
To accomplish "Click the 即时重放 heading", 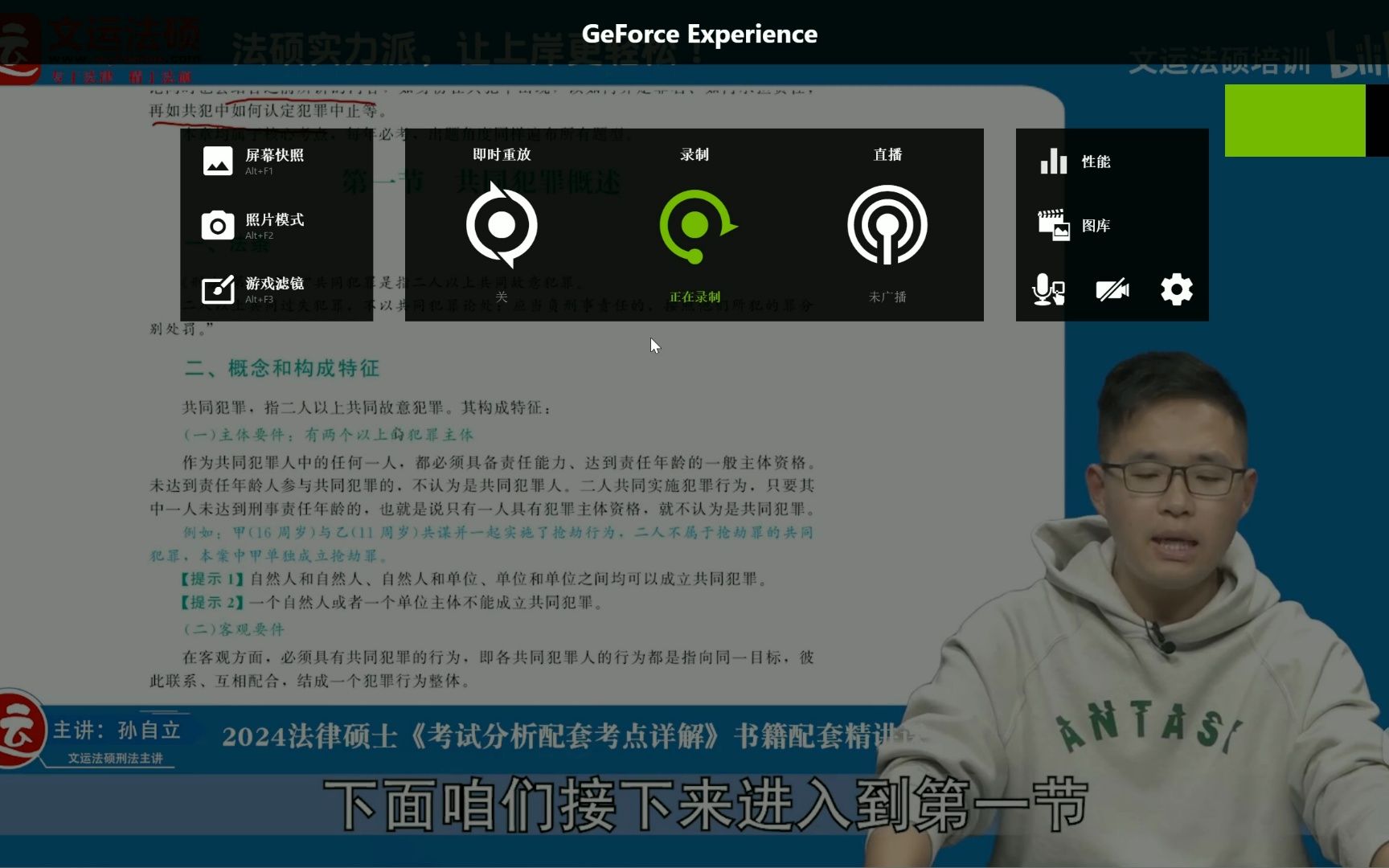I will pyautogui.click(x=502, y=154).
